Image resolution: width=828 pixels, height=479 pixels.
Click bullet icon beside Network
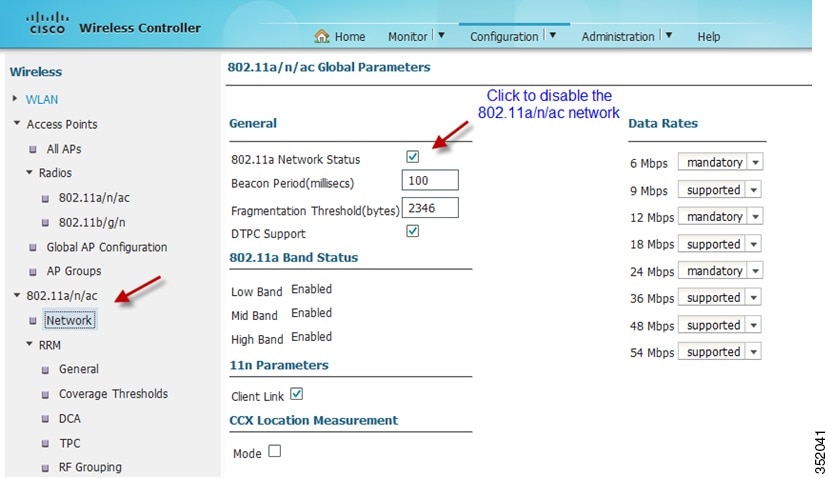(33, 321)
